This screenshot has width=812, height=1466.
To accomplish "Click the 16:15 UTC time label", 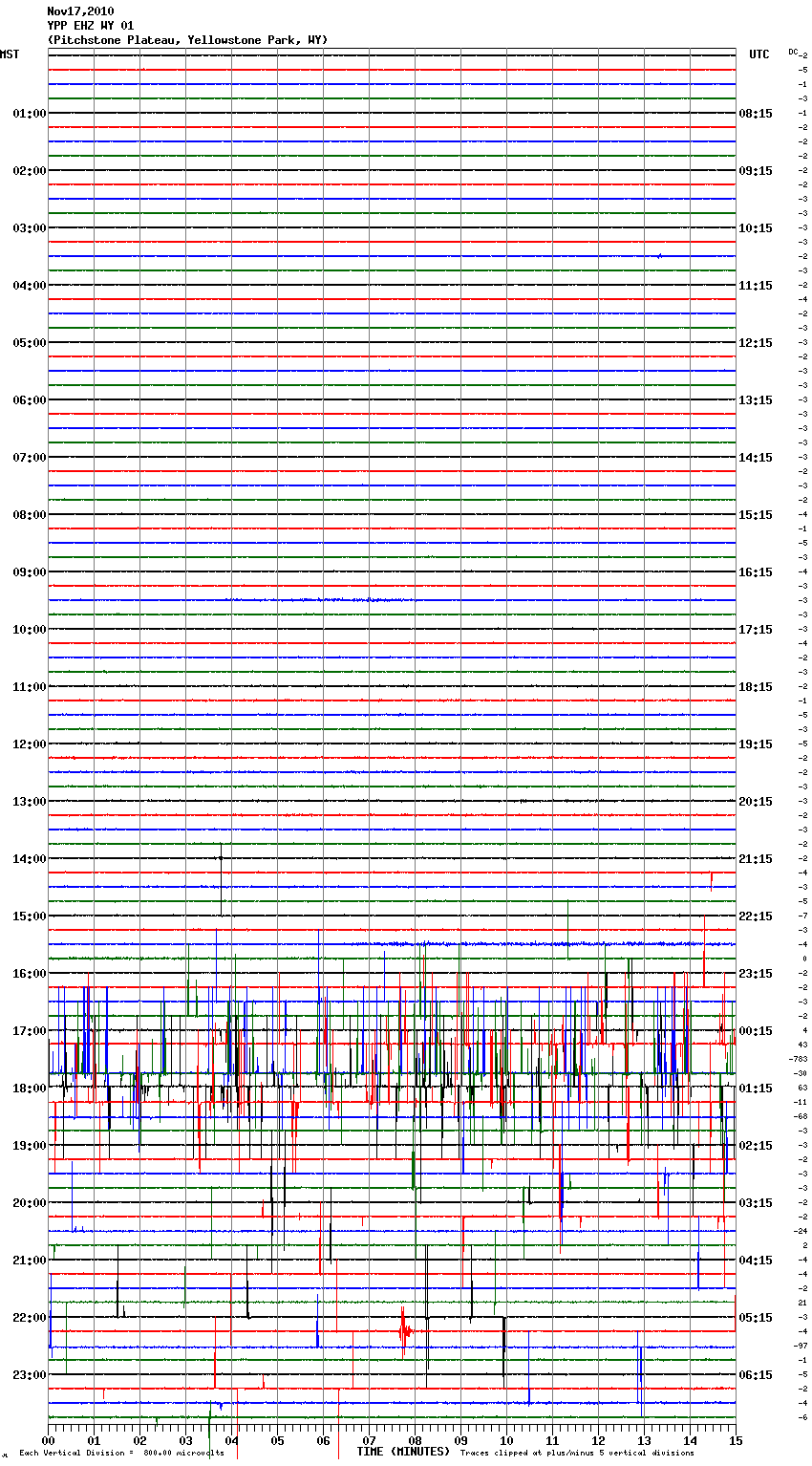I will pyautogui.click(x=756, y=572).
